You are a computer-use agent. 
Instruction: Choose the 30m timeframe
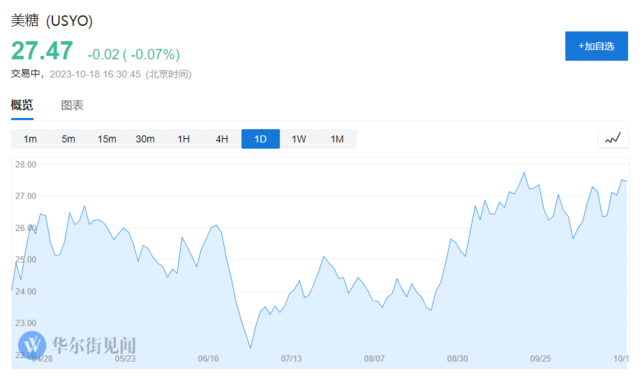point(145,139)
